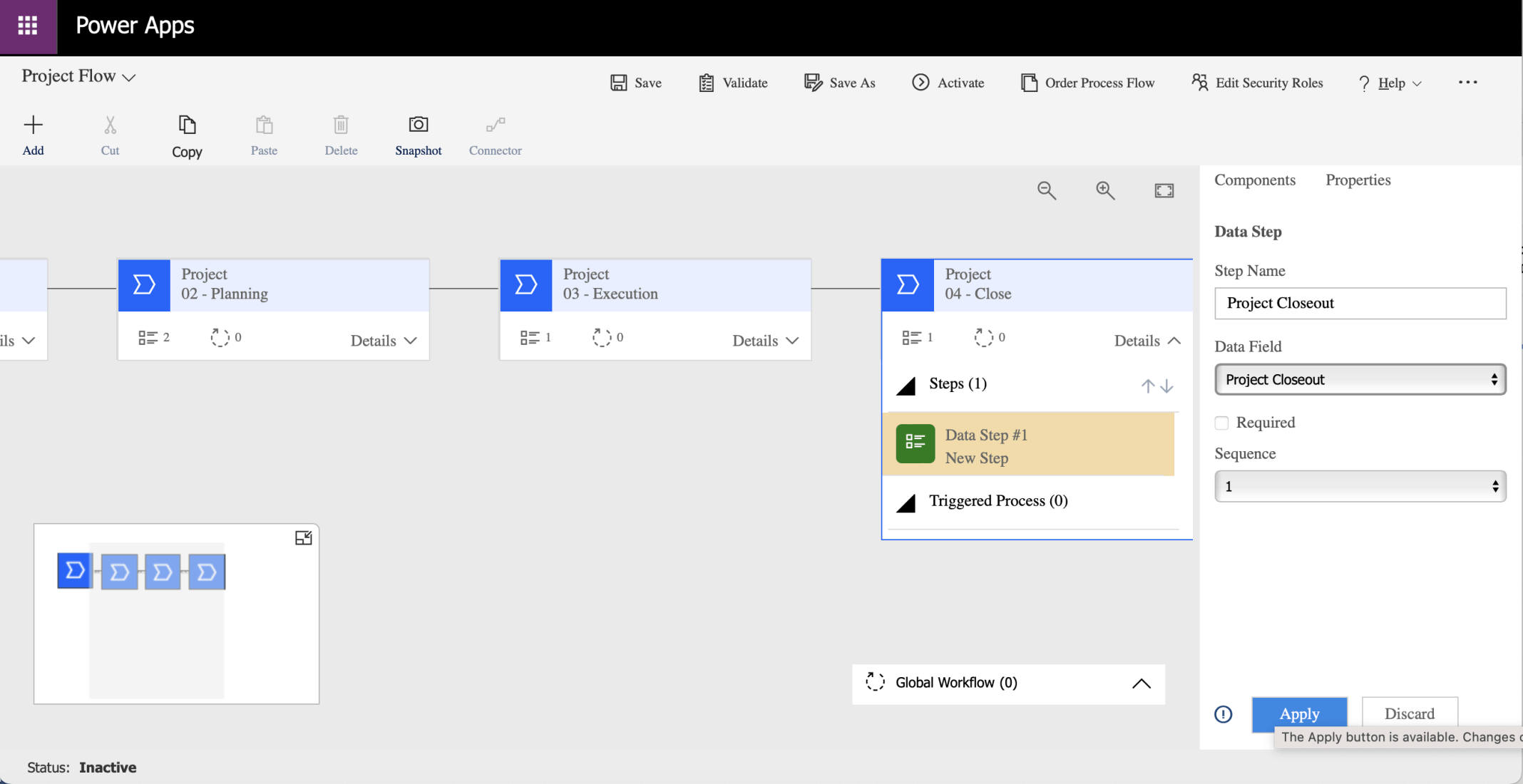1523x784 pixels.
Task: Zoom in on the canvas
Action: (x=1105, y=190)
